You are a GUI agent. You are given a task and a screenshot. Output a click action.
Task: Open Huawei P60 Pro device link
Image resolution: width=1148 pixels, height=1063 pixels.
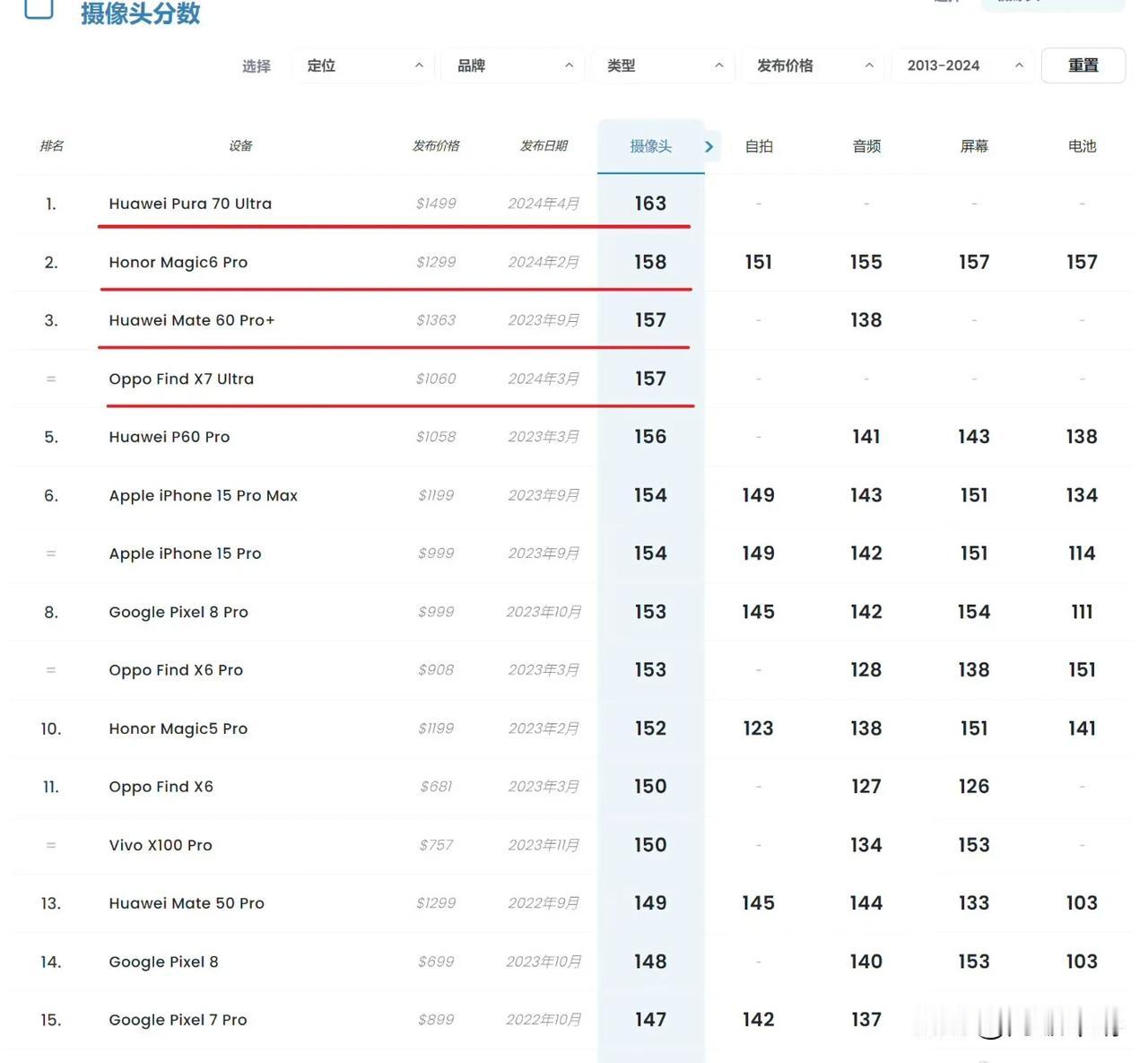point(170,437)
